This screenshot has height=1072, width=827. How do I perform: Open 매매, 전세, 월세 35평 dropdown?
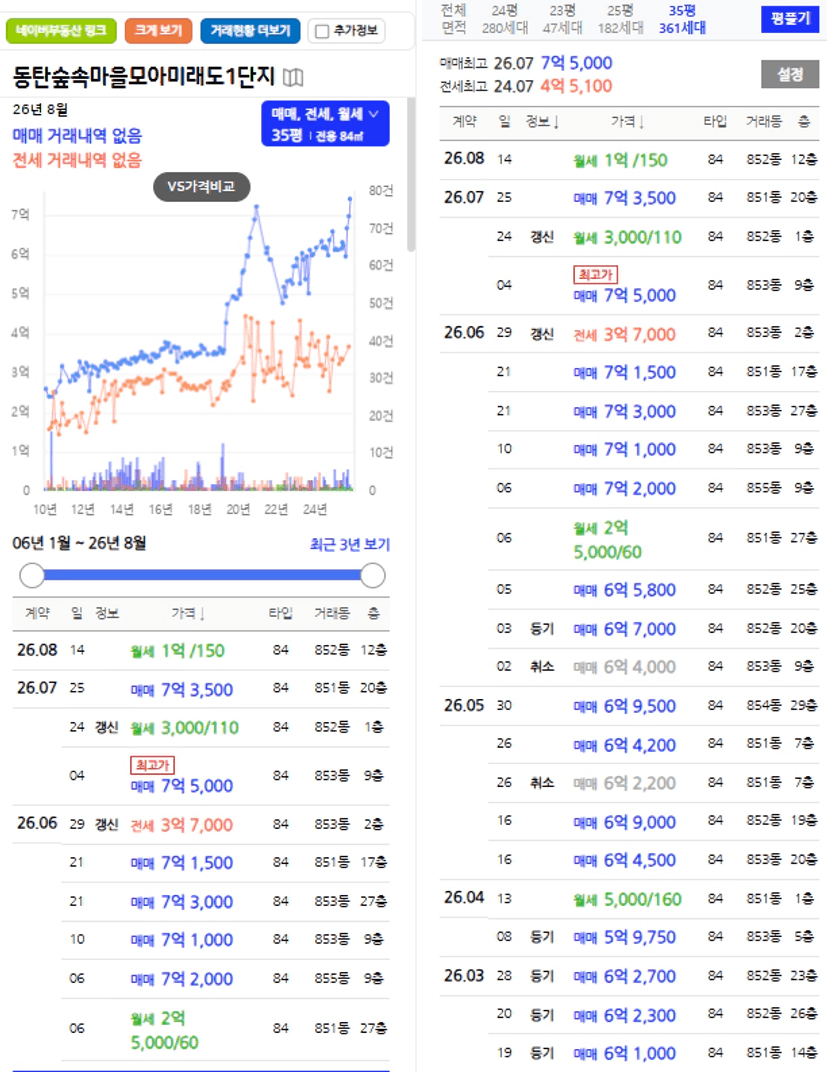tap(325, 124)
